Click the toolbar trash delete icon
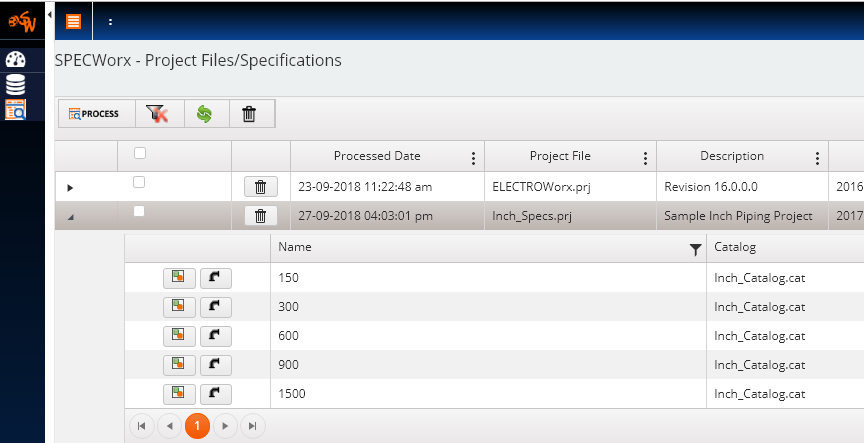Image resolution: width=864 pixels, height=443 pixels. (250, 114)
